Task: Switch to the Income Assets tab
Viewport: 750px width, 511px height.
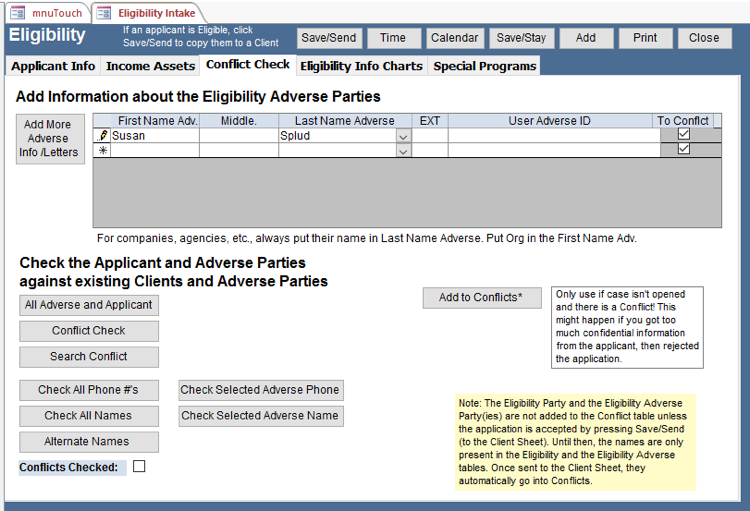Action: pos(151,66)
